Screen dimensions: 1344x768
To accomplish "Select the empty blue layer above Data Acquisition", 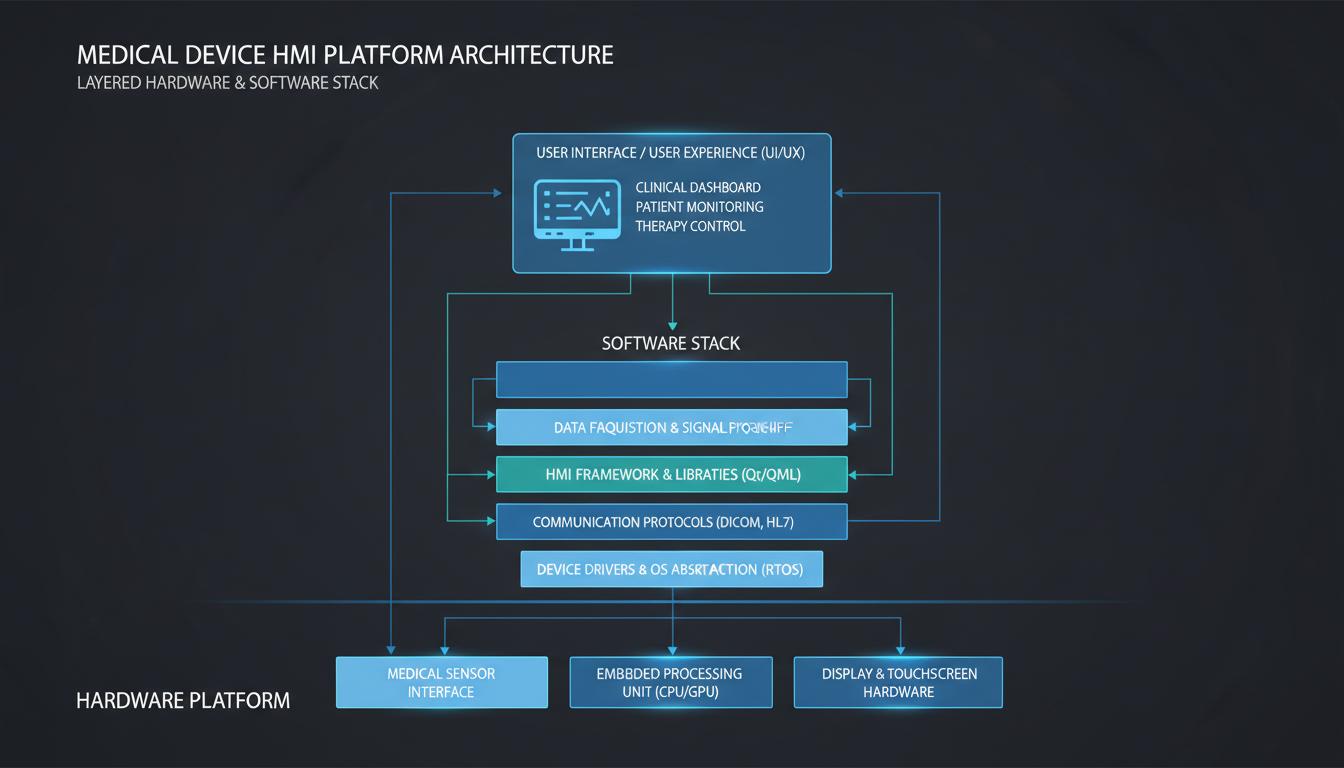I will coord(671,380).
